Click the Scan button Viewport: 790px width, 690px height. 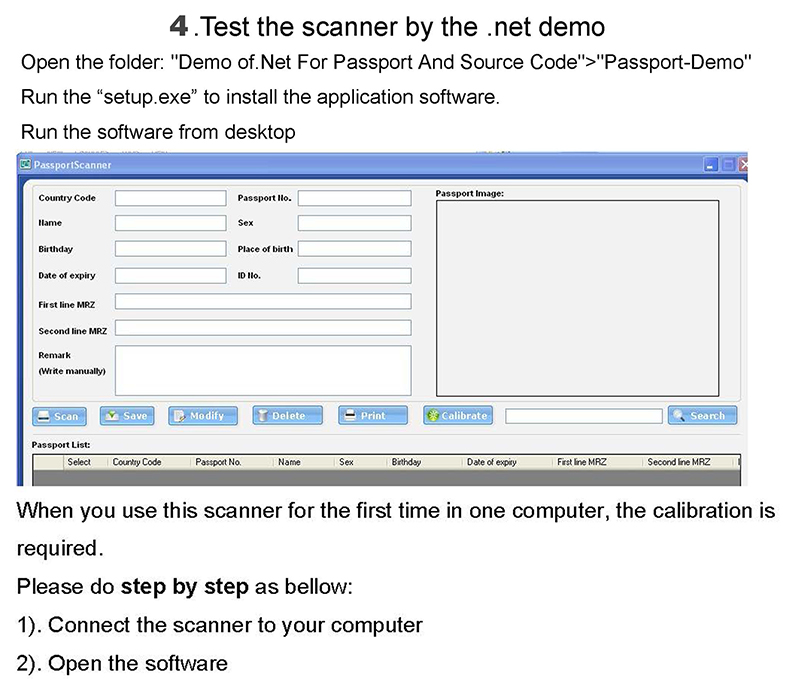click(x=59, y=416)
